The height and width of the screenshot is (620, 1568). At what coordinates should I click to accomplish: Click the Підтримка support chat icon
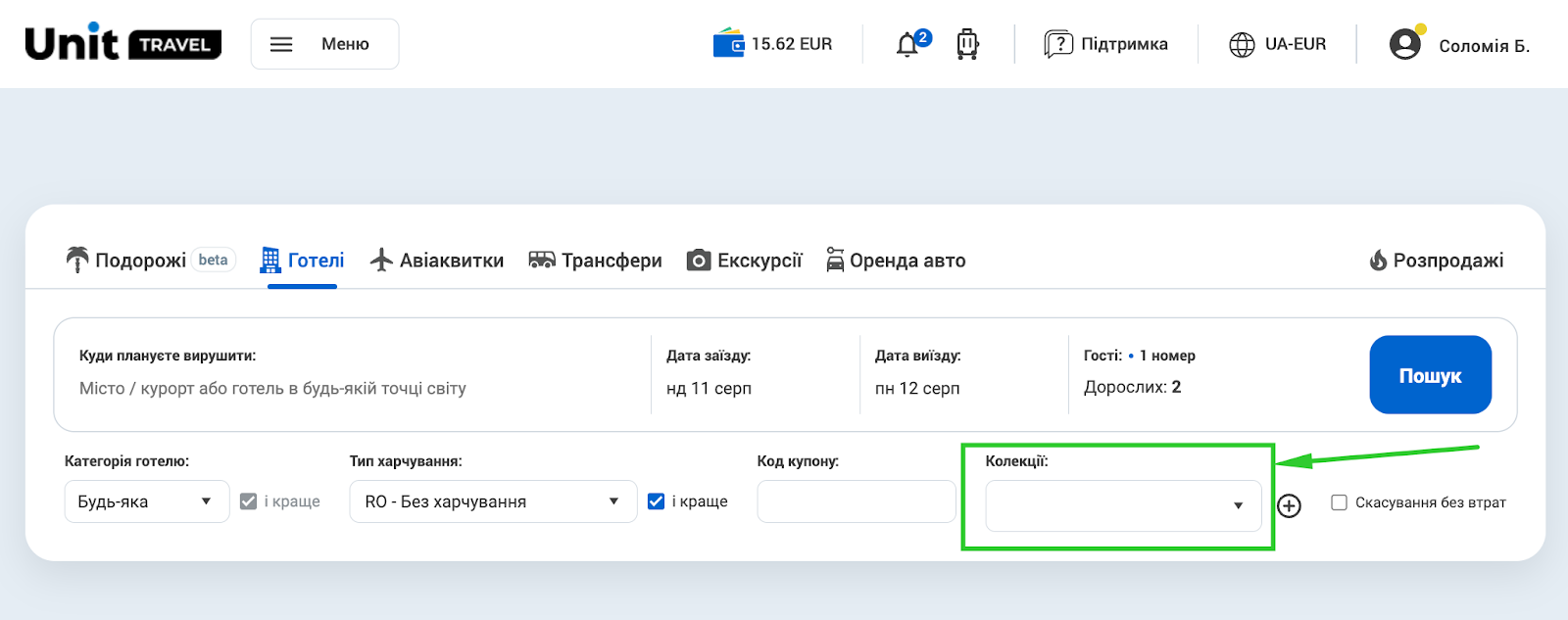pos(1058,44)
